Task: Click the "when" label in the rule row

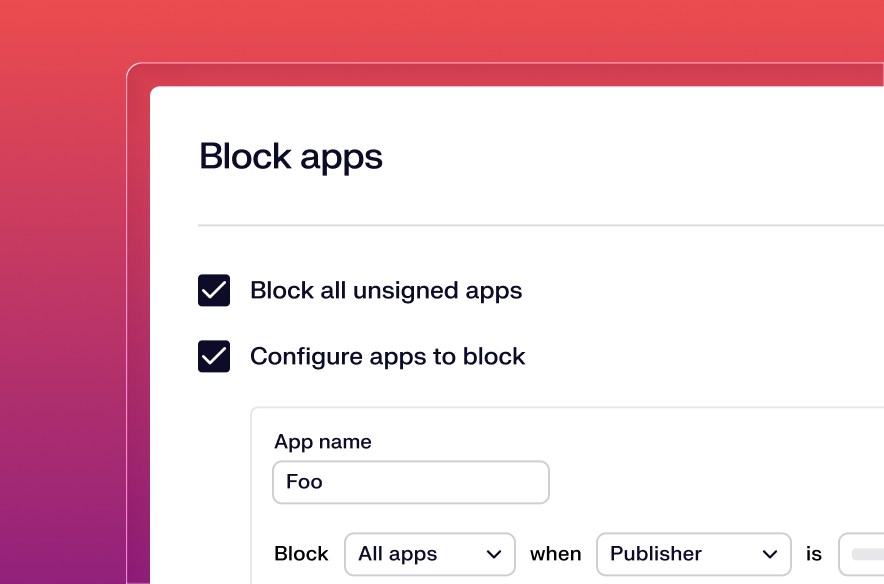Action: point(555,554)
